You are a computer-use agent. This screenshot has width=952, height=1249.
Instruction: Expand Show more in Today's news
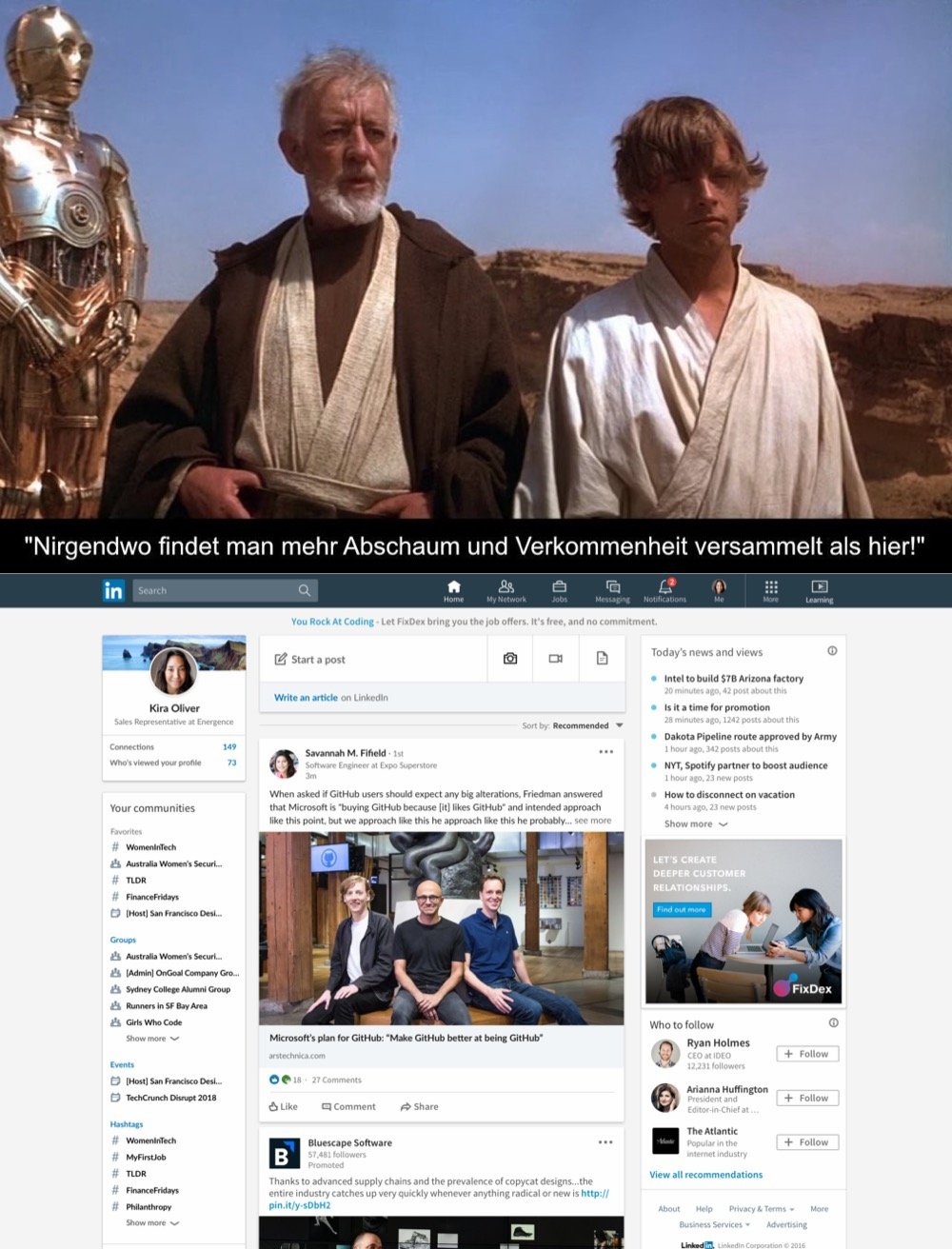(x=695, y=824)
